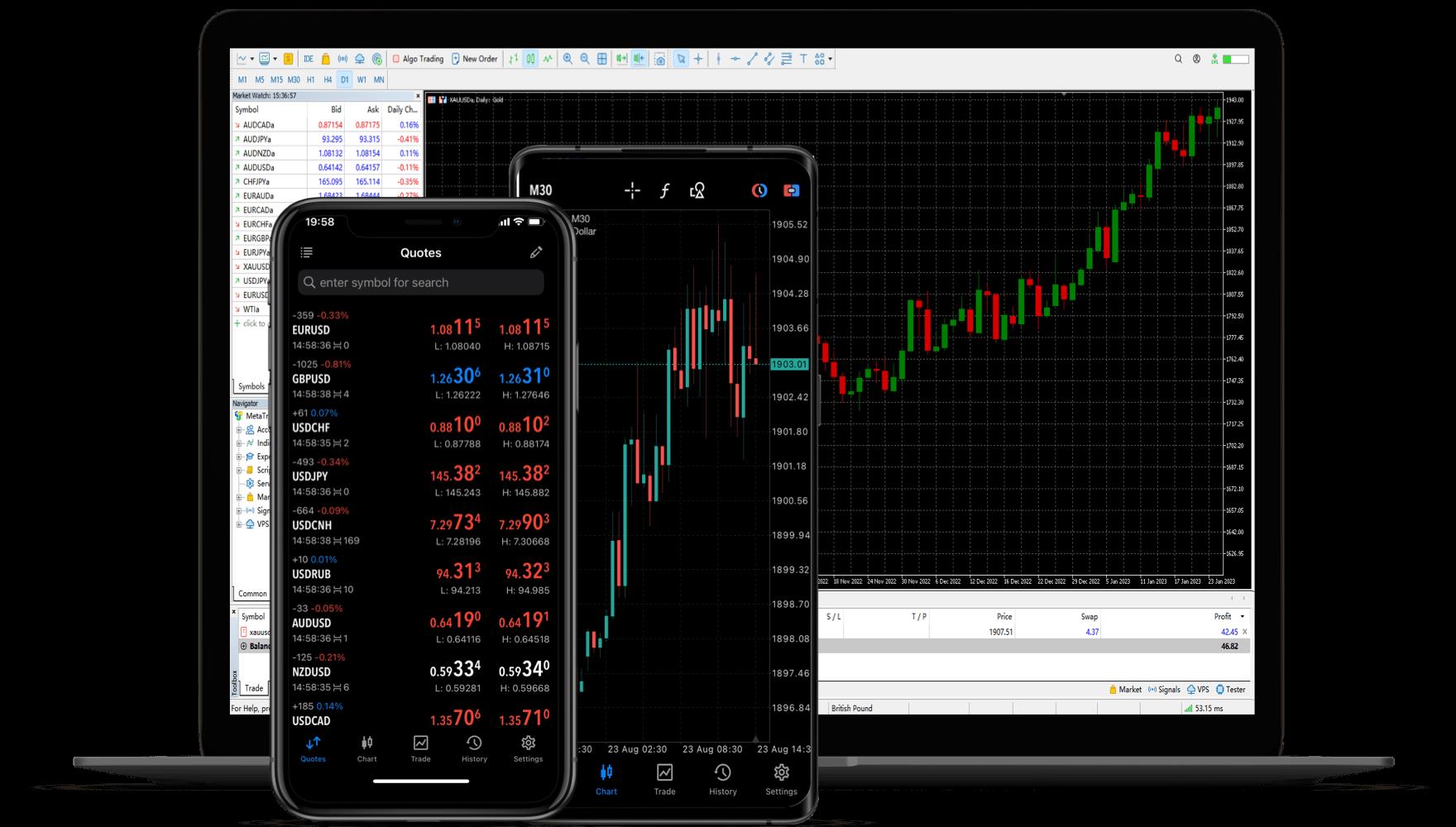Open the indicators function icon on the phone chart
The height and width of the screenshot is (827, 1456).
tap(666, 190)
